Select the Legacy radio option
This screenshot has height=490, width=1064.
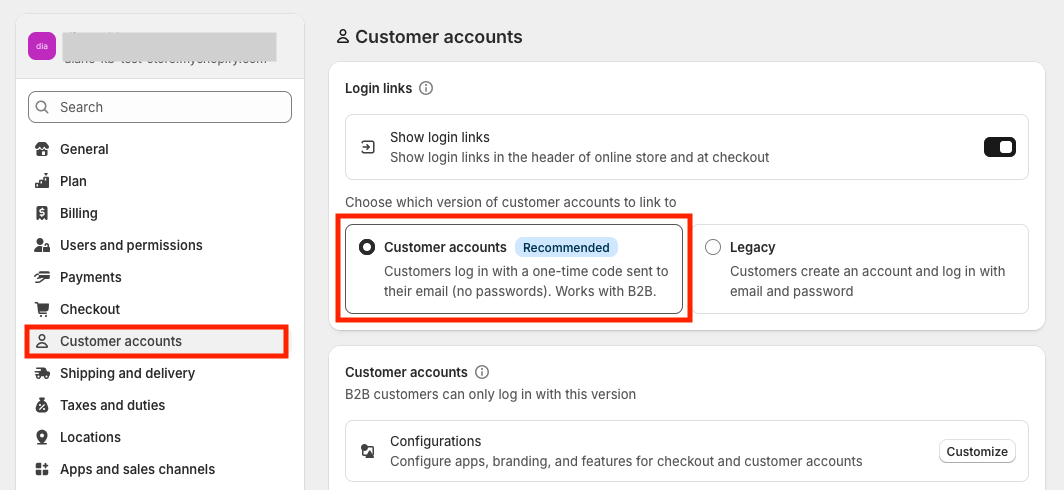[x=713, y=247]
